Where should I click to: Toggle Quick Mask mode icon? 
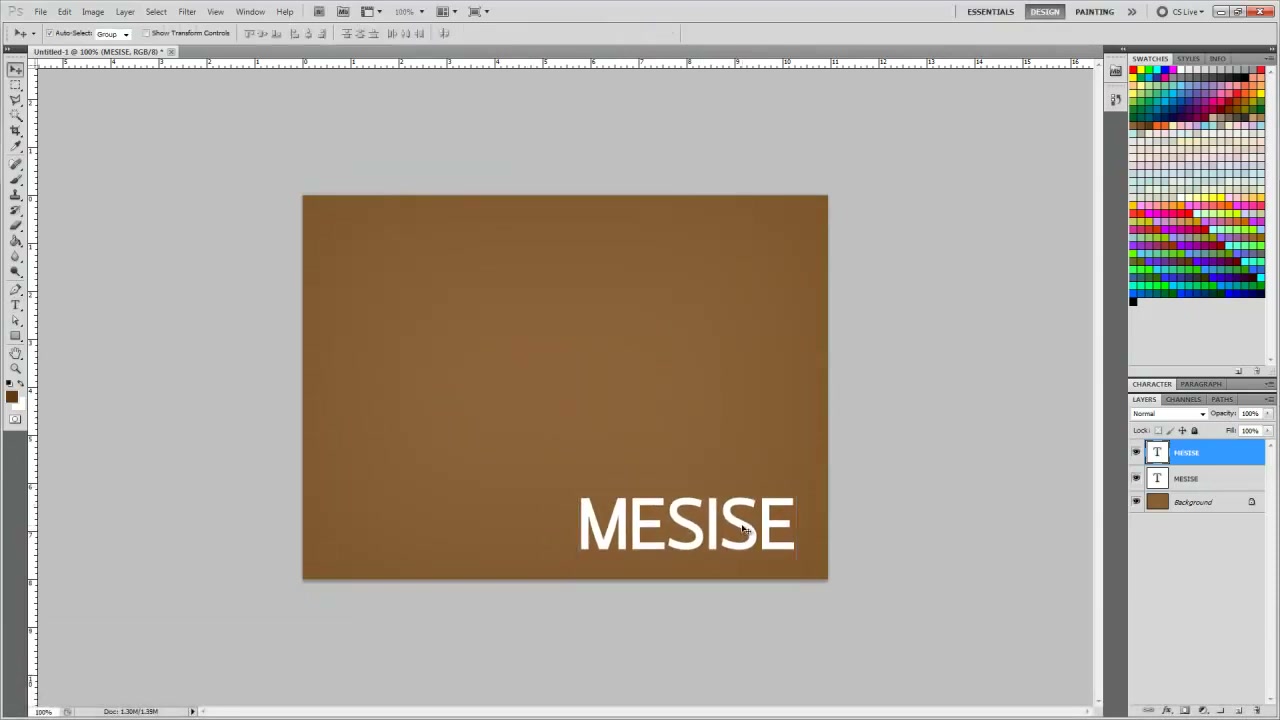(15, 419)
